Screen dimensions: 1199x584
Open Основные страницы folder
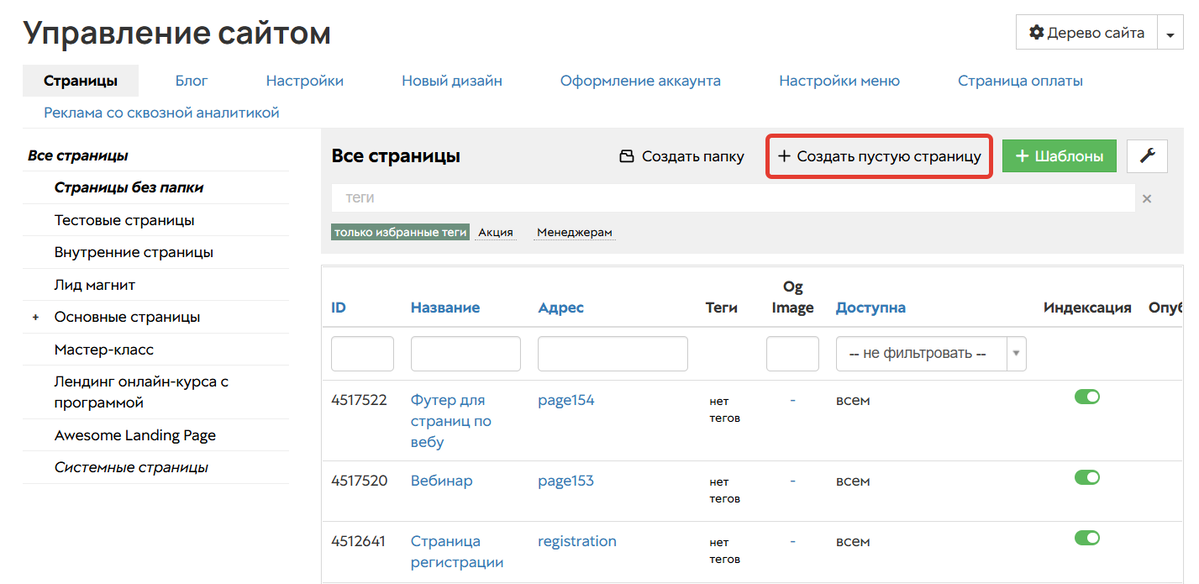click(x=127, y=316)
